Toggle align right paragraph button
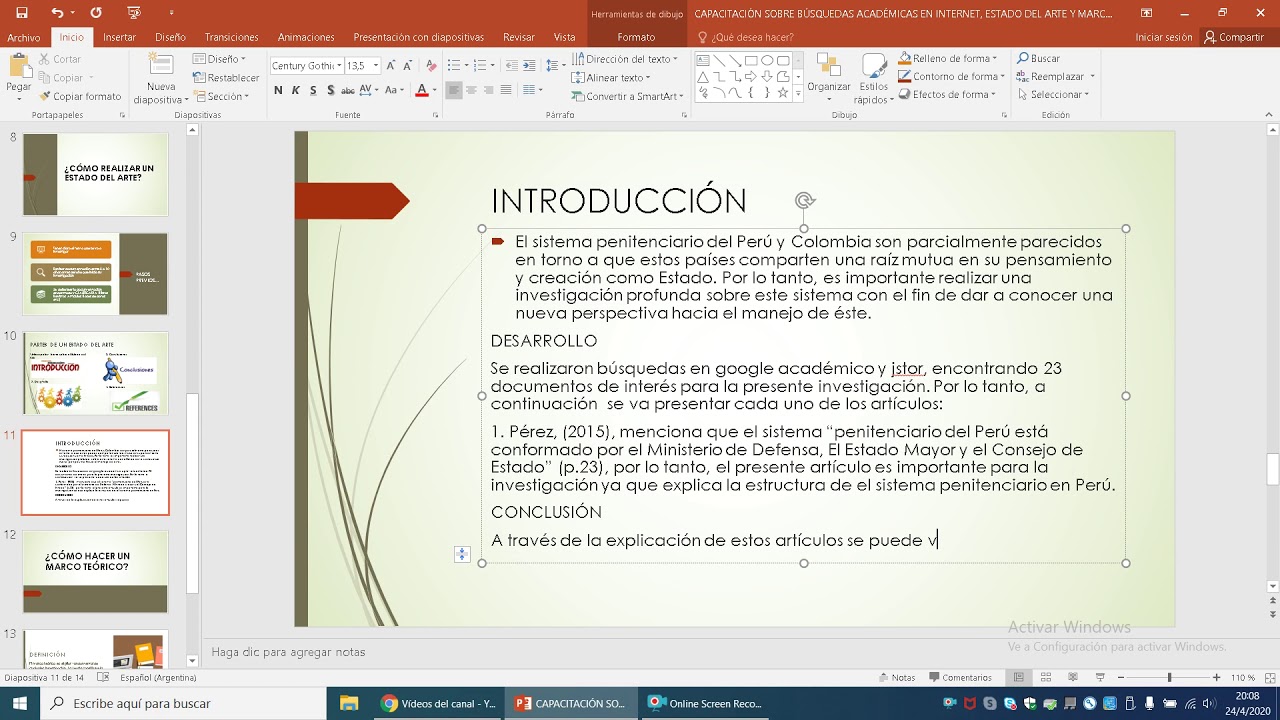1280x720 pixels. (x=489, y=90)
